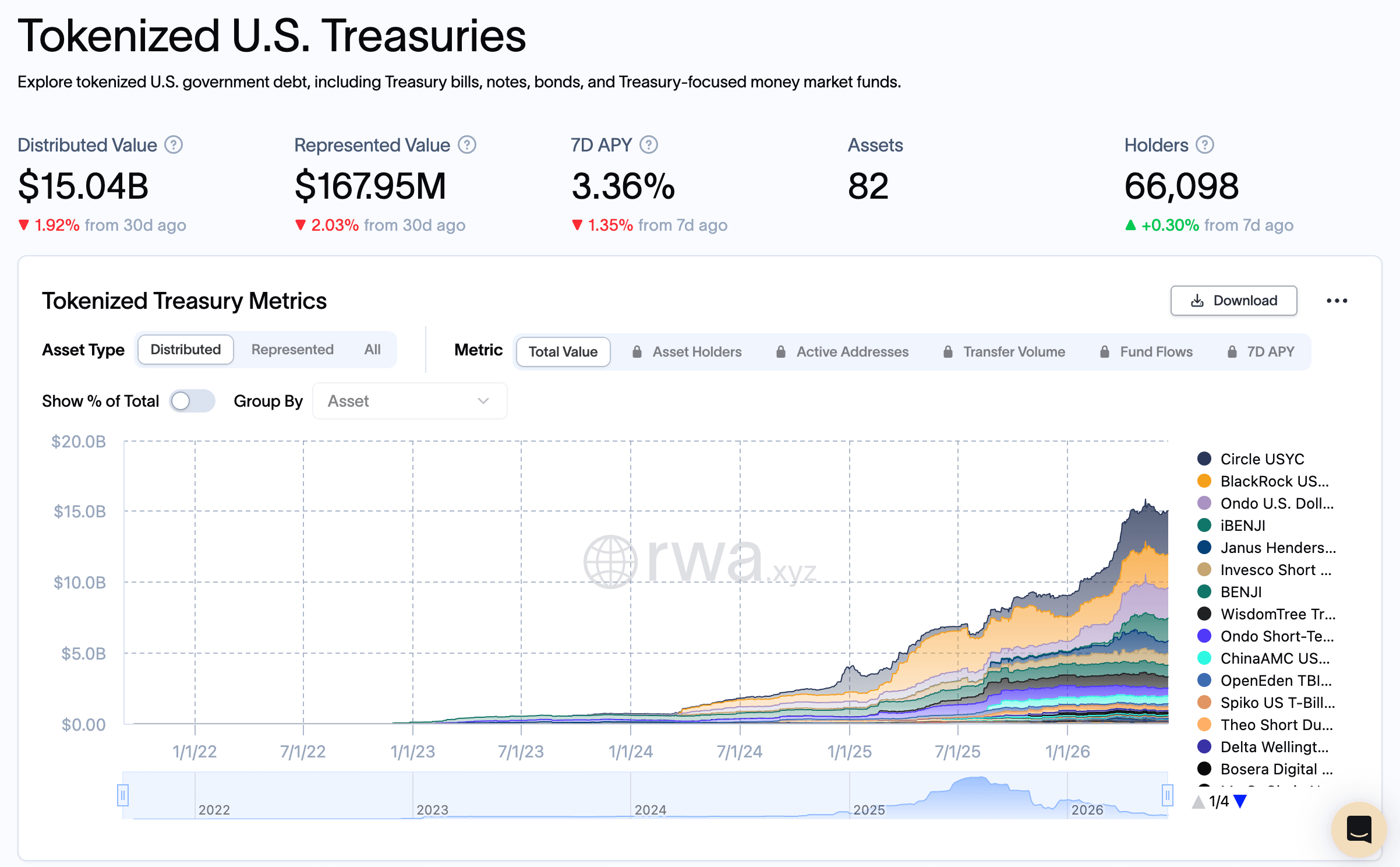Click right handle of time range slider
Screen dimensions: 1400x867
pos(1167,795)
